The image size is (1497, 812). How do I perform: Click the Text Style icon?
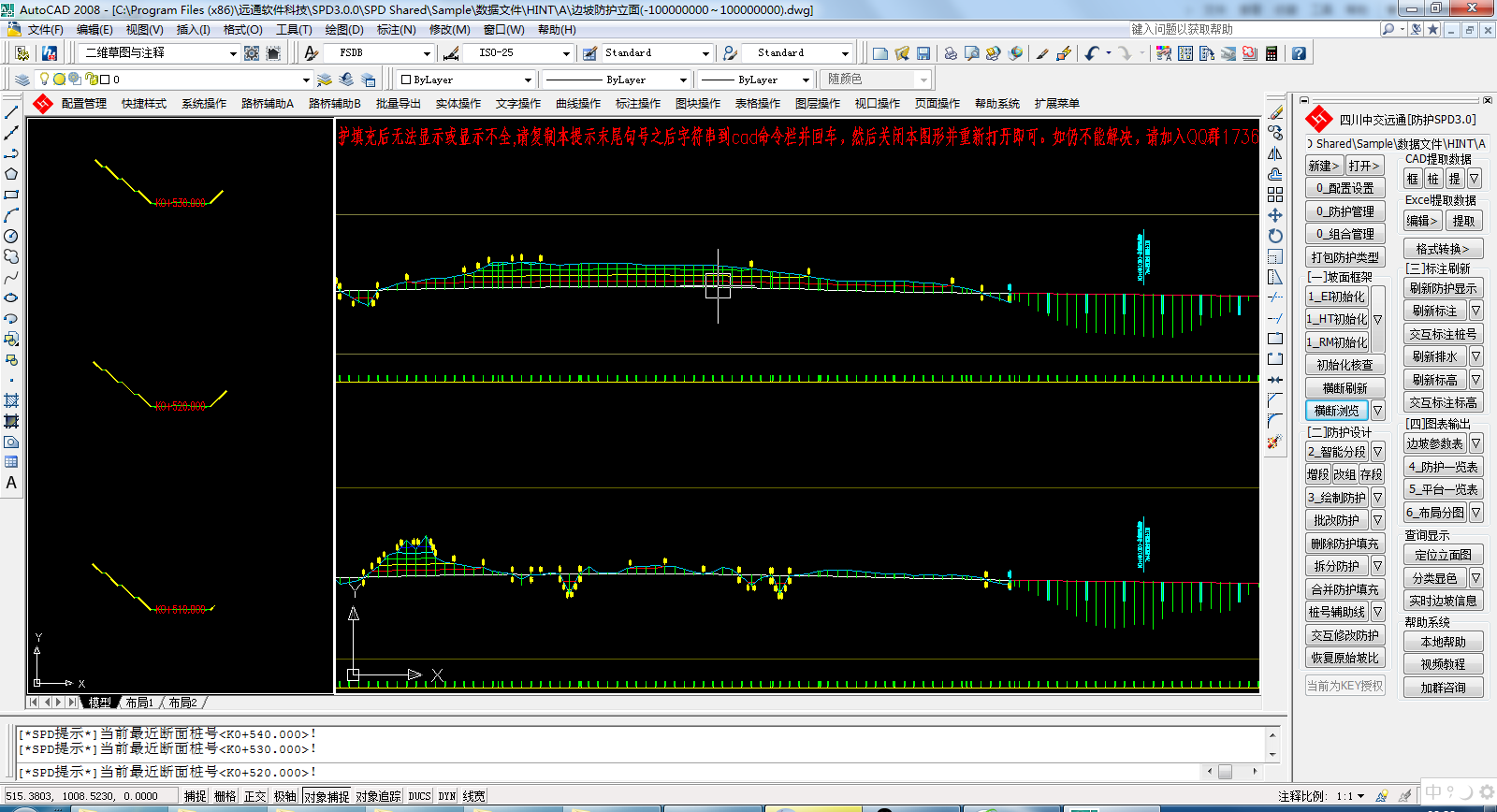tap(312, 53)
